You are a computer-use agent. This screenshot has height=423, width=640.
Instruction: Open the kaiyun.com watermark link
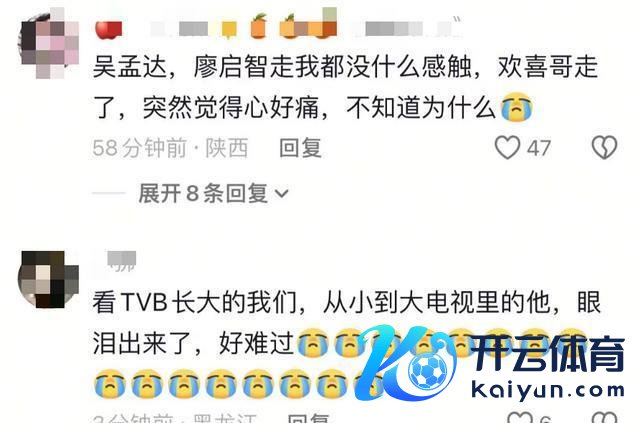pos(548,389)
